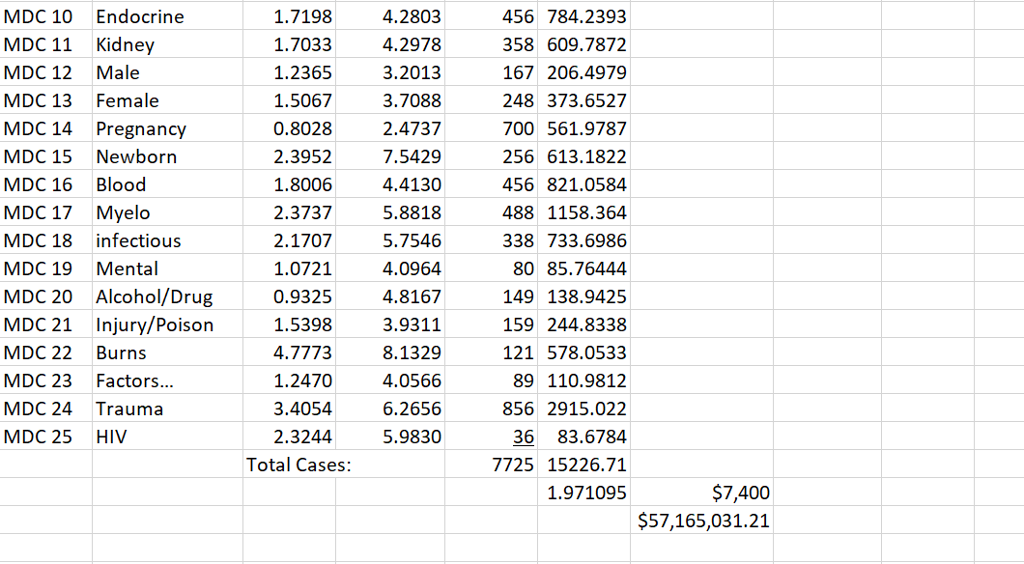Select the value 1.5067
The width and height of the screenshot is (1024, 564).
tap(289, 101)
